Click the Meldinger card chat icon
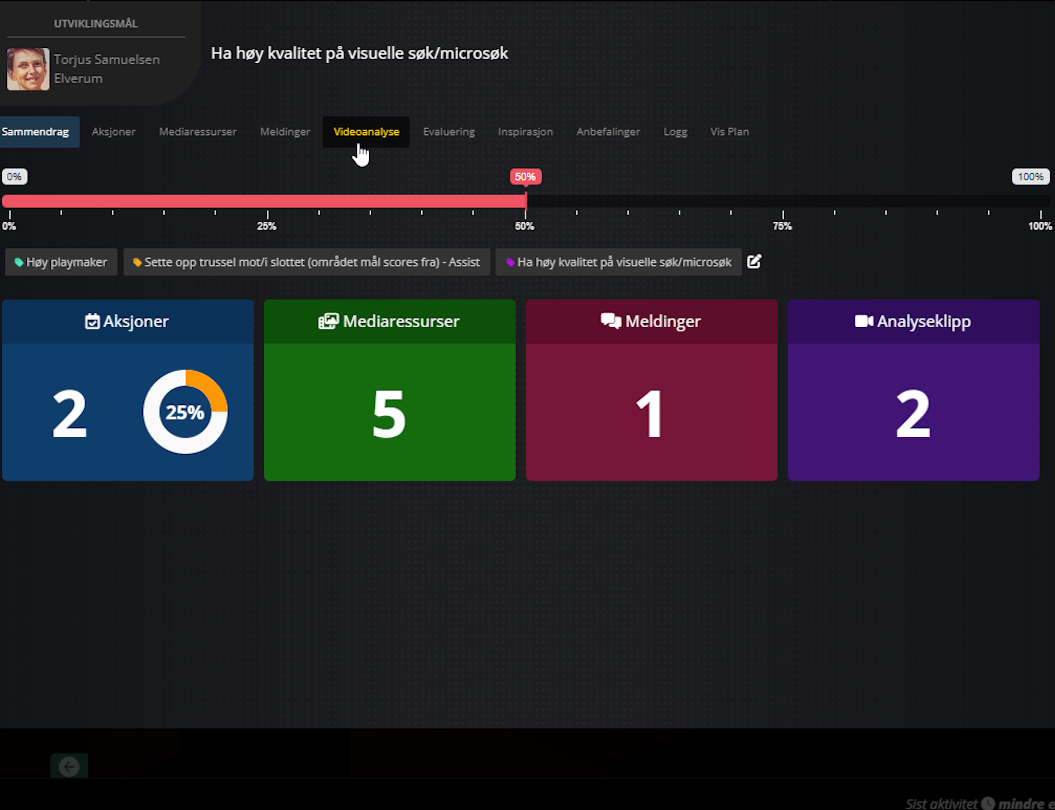The height and width of the screenshot is (810, 1055). click(610, 322)
